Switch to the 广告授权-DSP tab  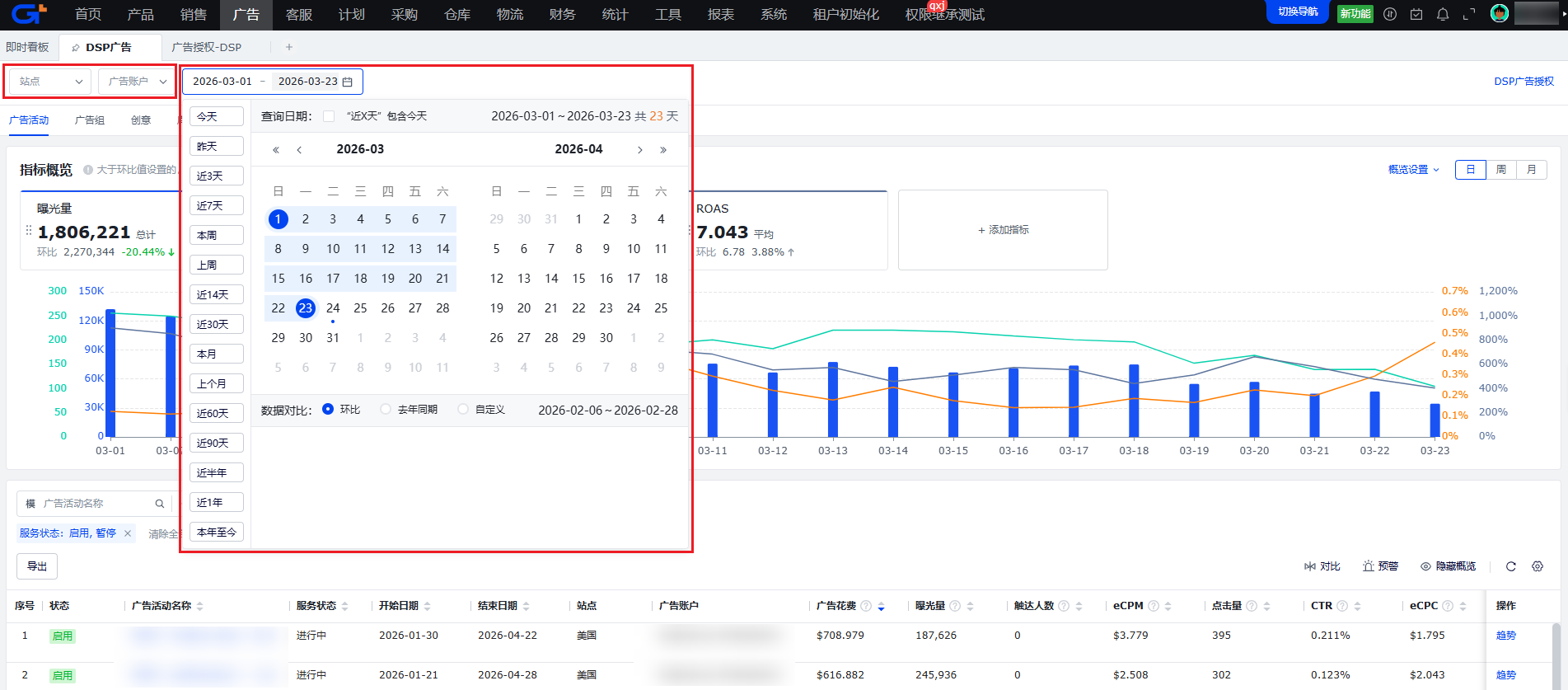[207, 47]
